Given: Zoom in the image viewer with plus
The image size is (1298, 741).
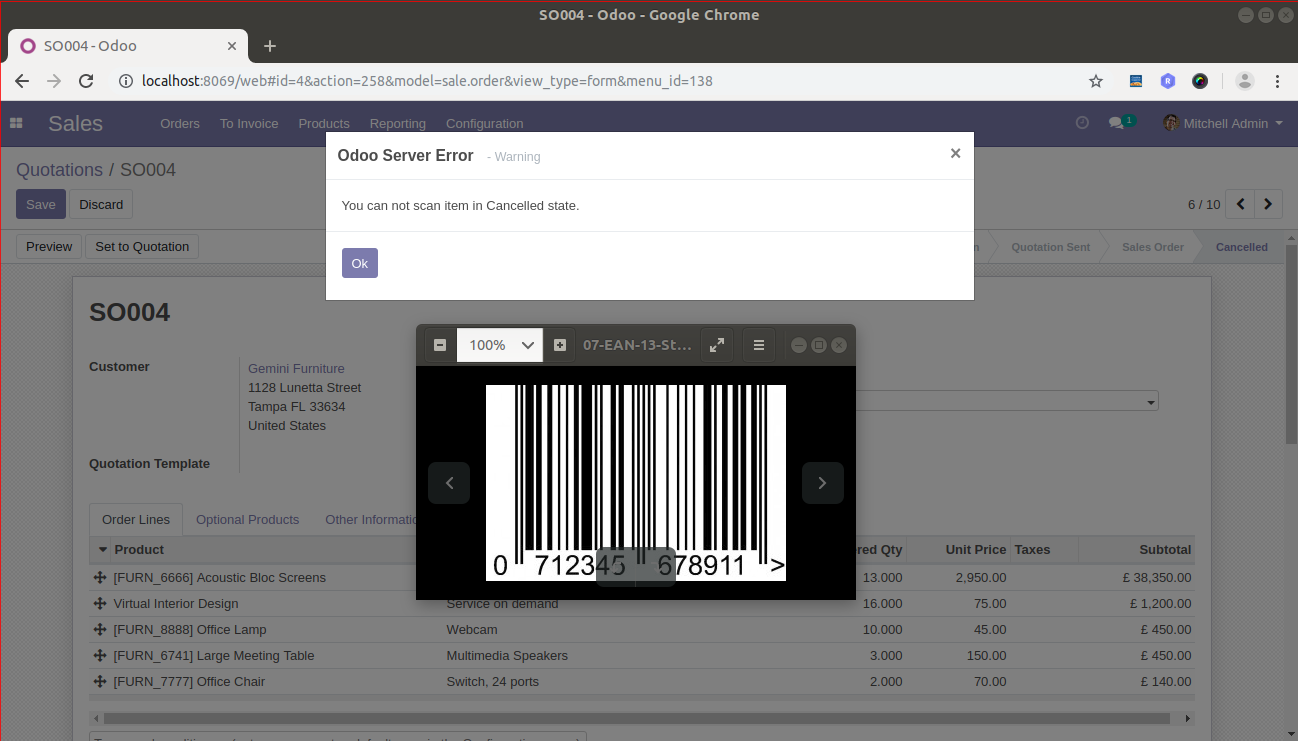Looking at the screenshot, I should coord(560,345).
